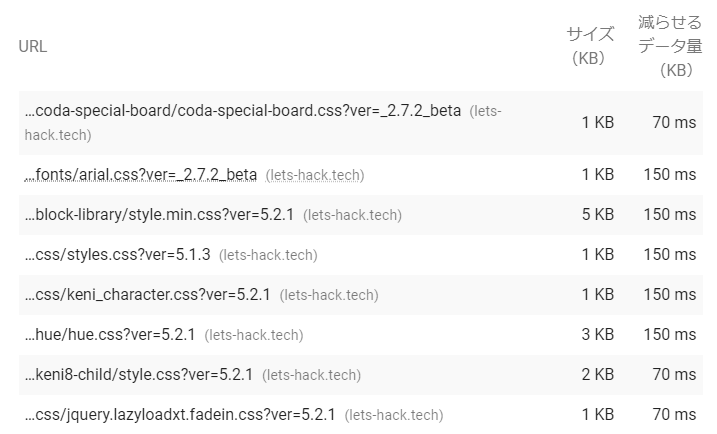Click the URL column header
Image resolution: width=717 pixels, height=434 pixels.
(32, 46)
